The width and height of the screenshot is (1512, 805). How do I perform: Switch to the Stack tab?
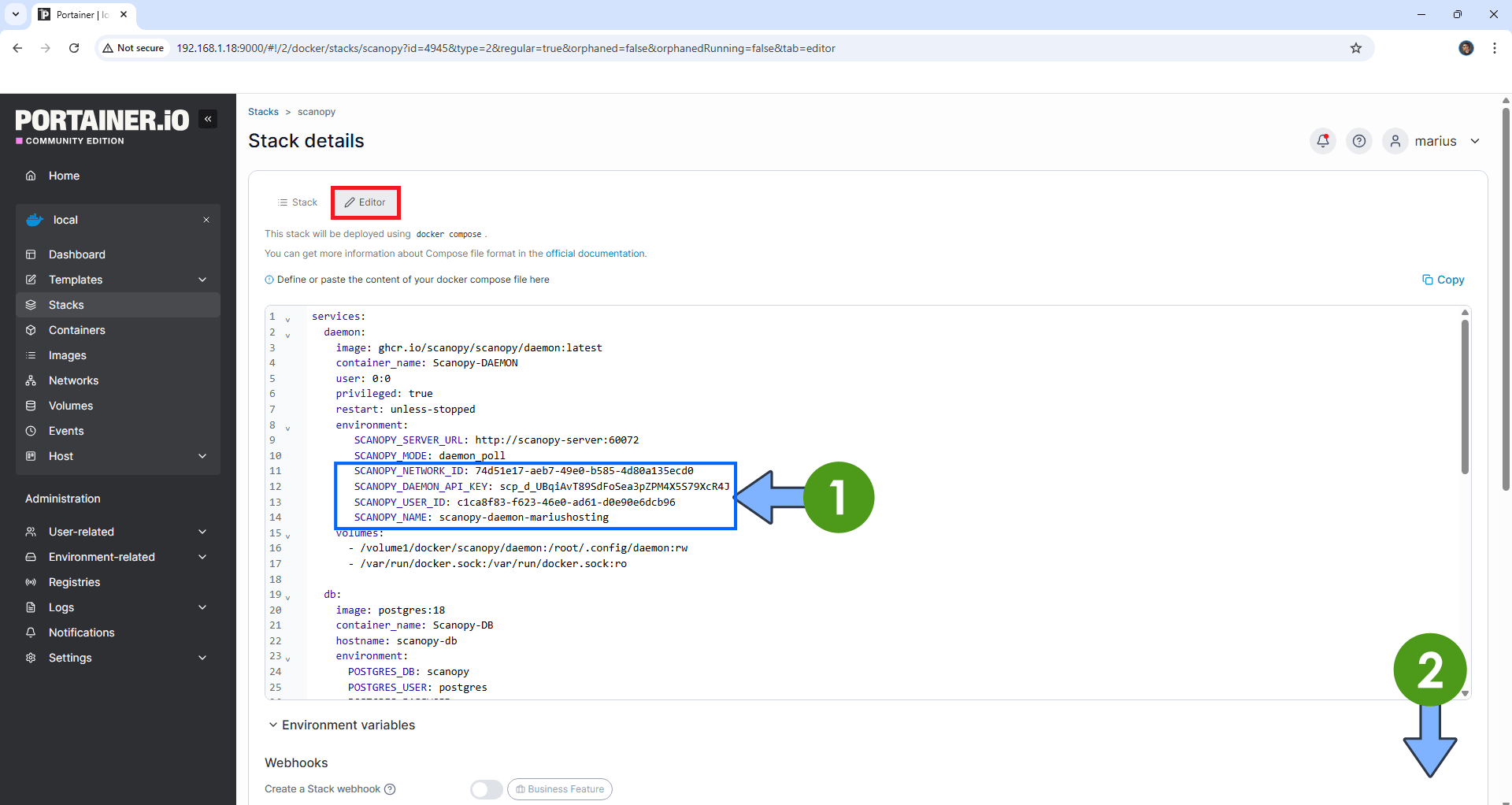point(298,202)
